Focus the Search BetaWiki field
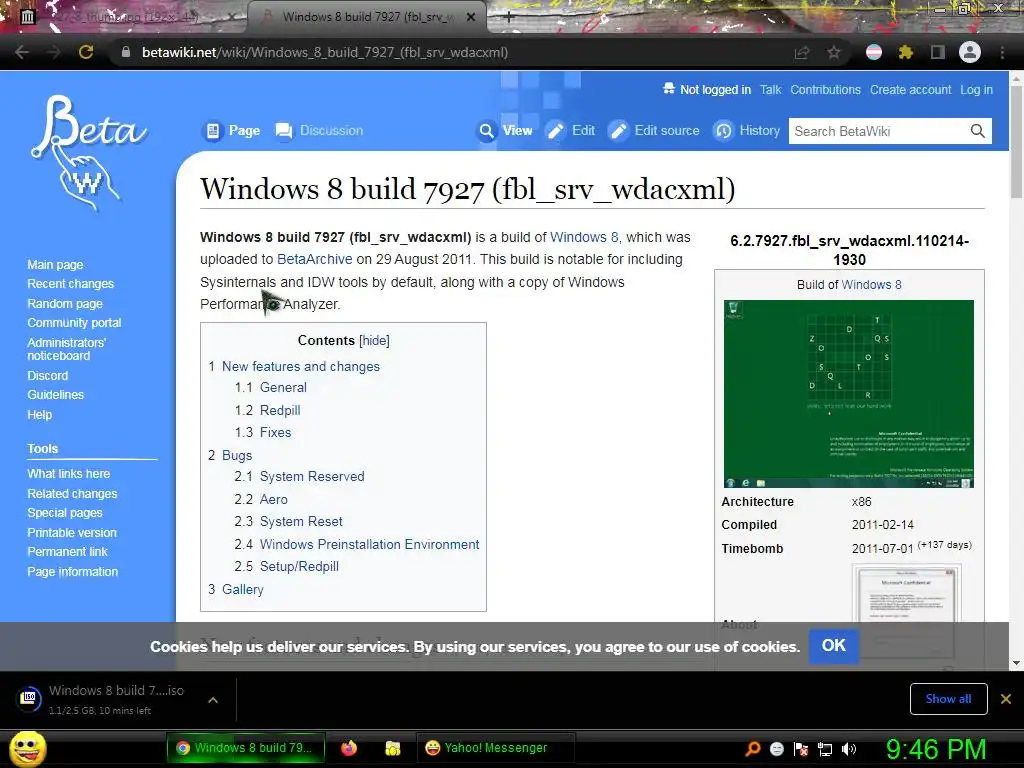This screenshot has width=1024, height=768. point(878,131)
